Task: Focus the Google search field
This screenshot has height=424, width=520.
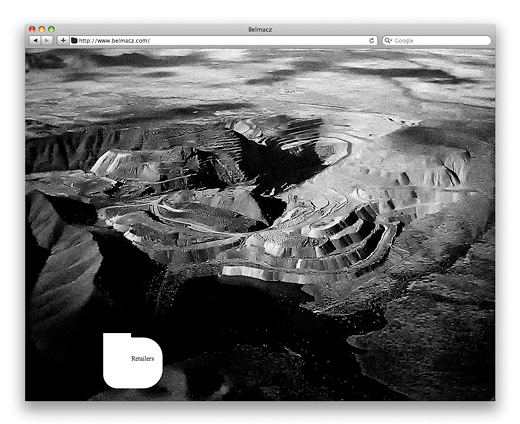Action: coord(437,41)
